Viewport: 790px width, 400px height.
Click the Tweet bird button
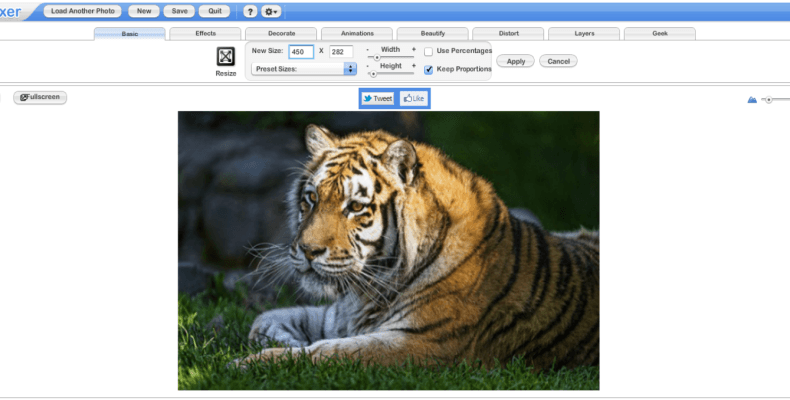click(x=377, y=98)
